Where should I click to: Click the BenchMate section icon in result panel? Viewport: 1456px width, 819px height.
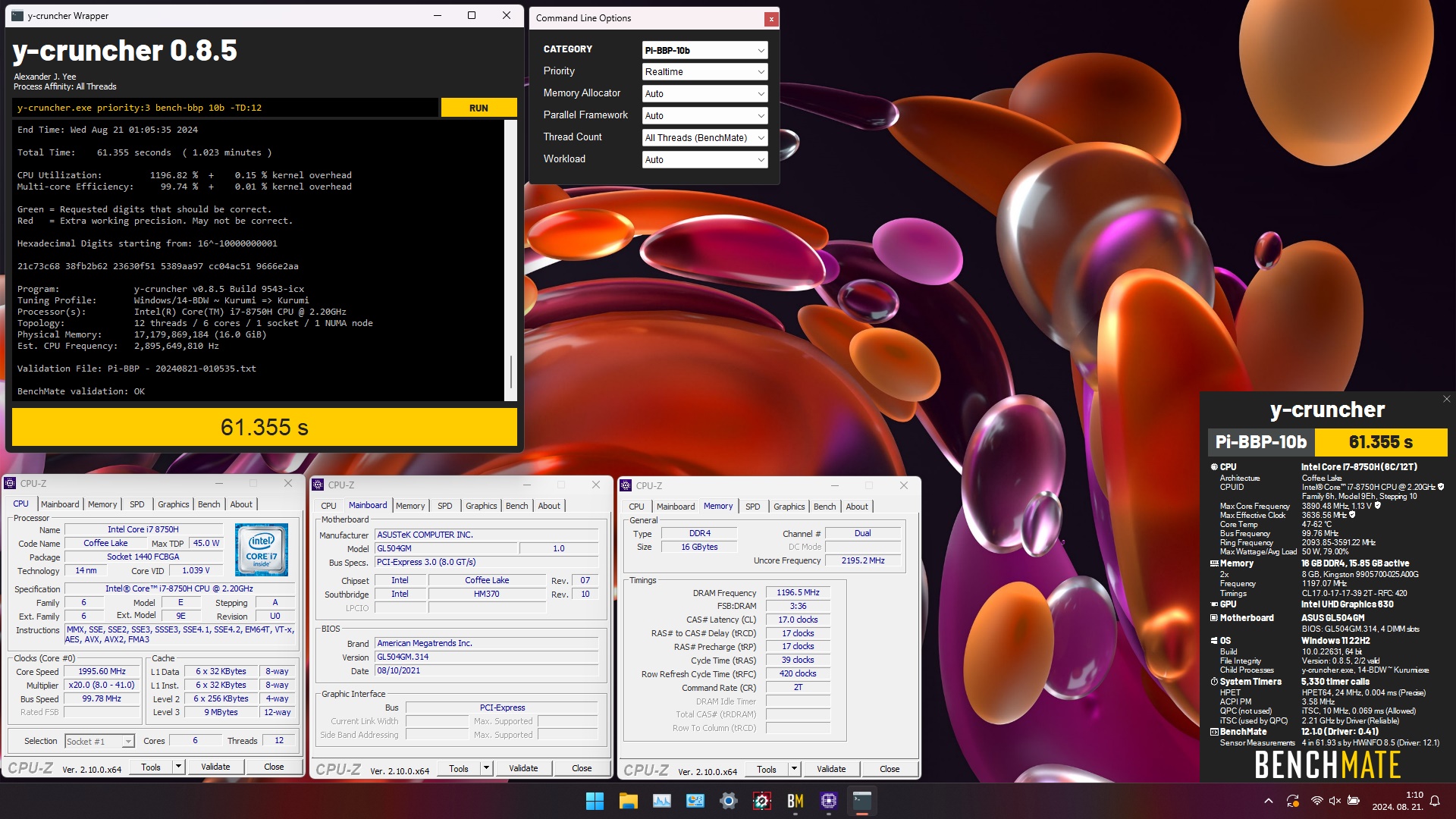[1214, 732]
